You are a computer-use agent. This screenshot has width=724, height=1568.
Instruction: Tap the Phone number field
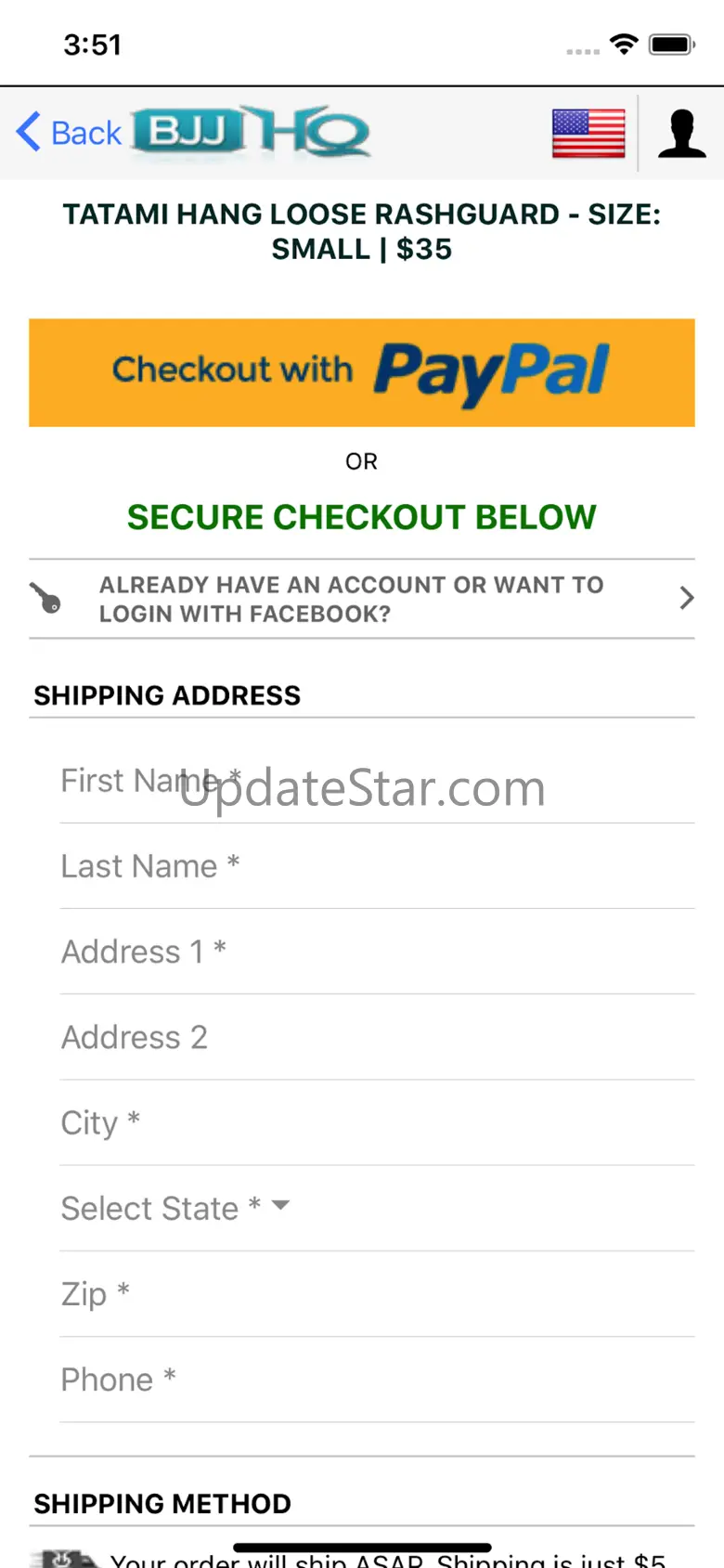coord(377,1380)
